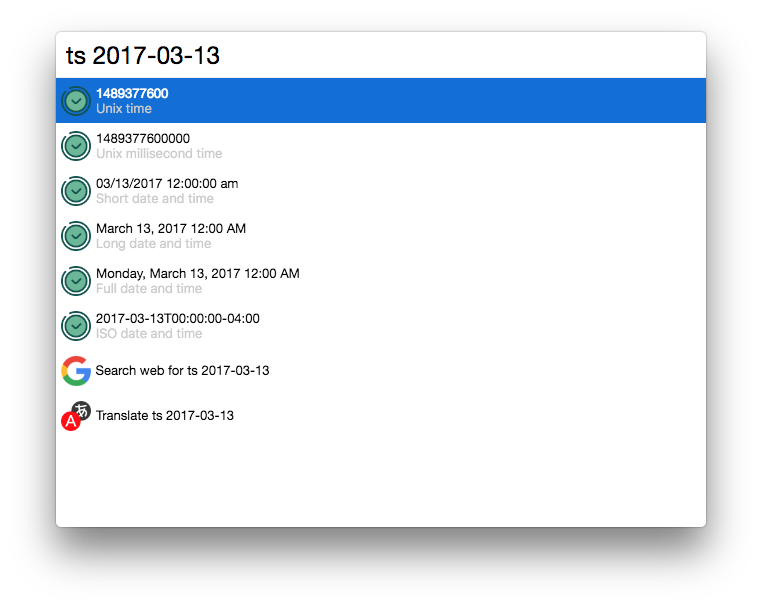Click the ISO date and time subtitle
The height and width of the screenshot is (607, 762).
pos(149,334)
